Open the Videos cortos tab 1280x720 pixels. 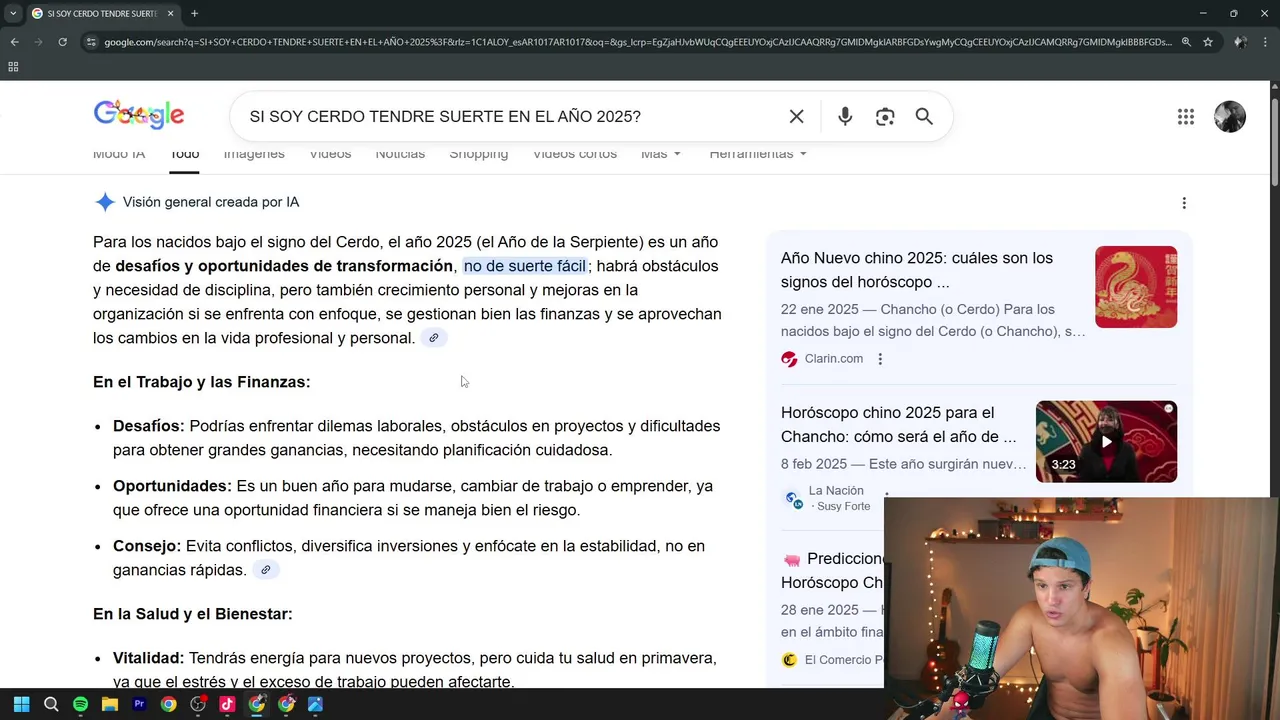pos(574,154)
